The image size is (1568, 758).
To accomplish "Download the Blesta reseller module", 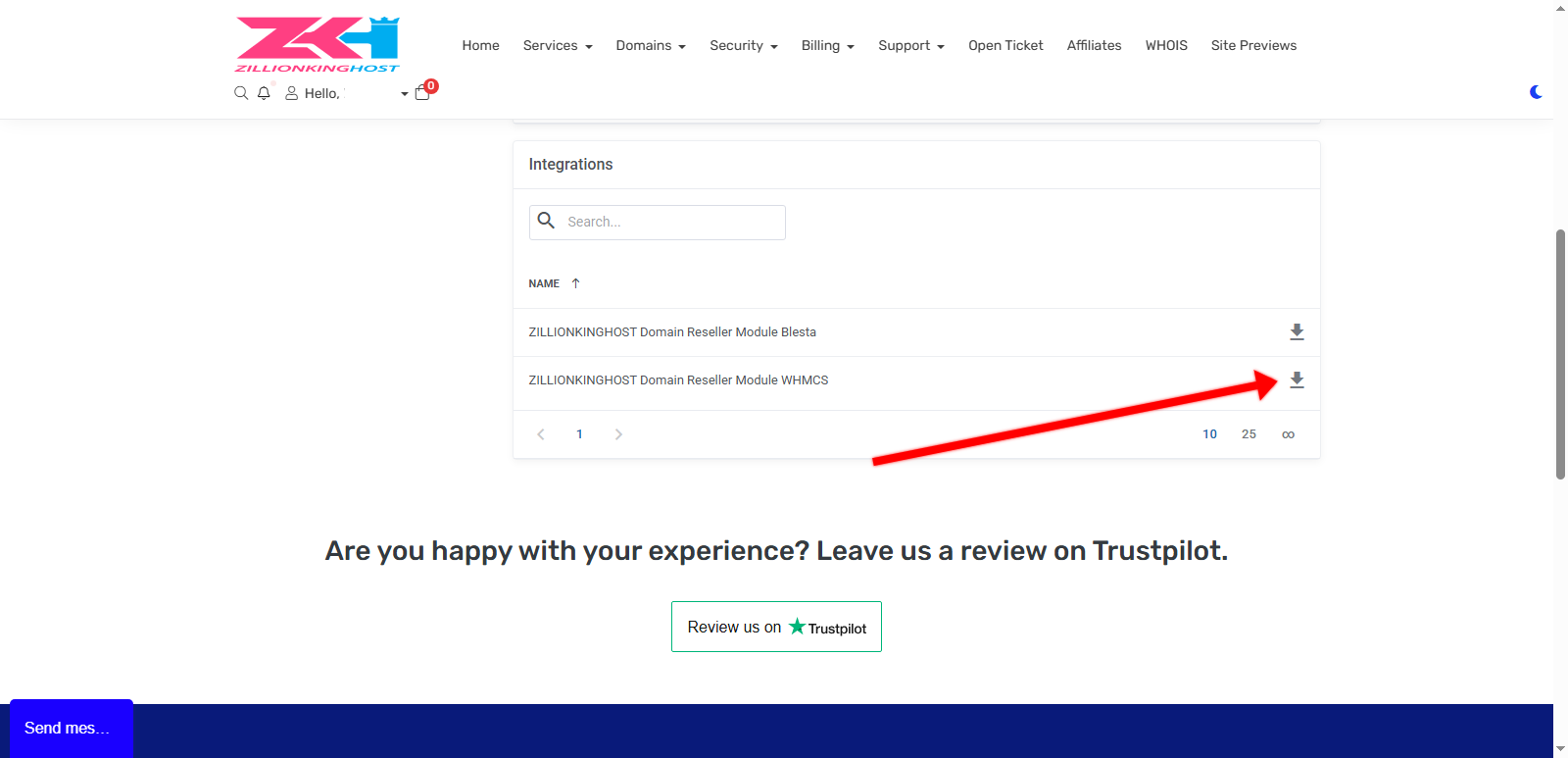I will (1297, 332).
